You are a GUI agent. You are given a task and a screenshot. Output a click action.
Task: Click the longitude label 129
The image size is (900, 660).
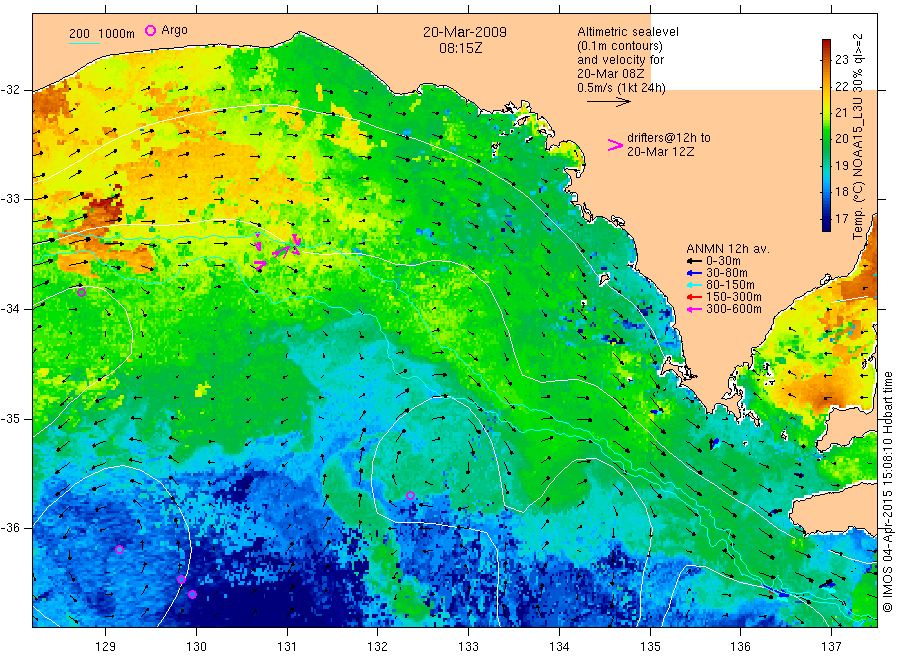(x=106, y=647)
